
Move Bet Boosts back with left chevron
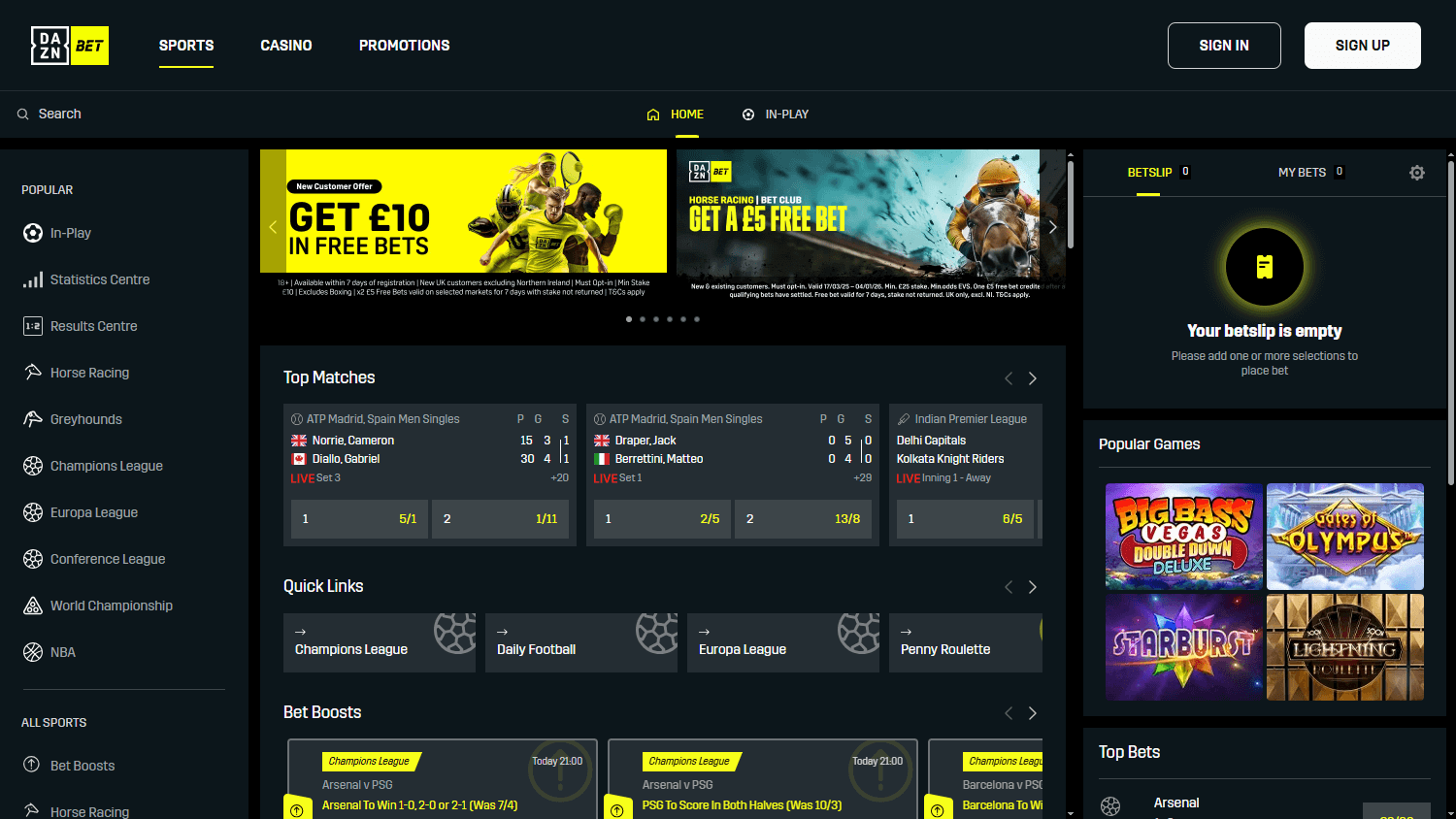tap(1009, 713)
